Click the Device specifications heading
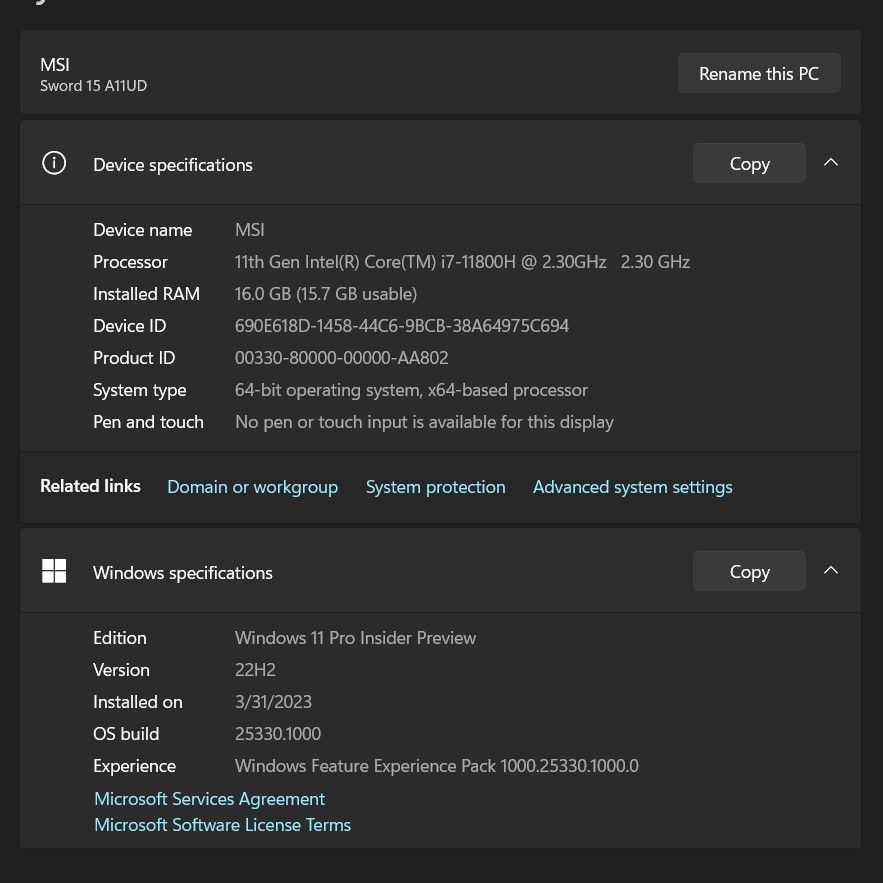Image resolution: width=883 pixels, height=883 pixels. (x=173, y=165)
